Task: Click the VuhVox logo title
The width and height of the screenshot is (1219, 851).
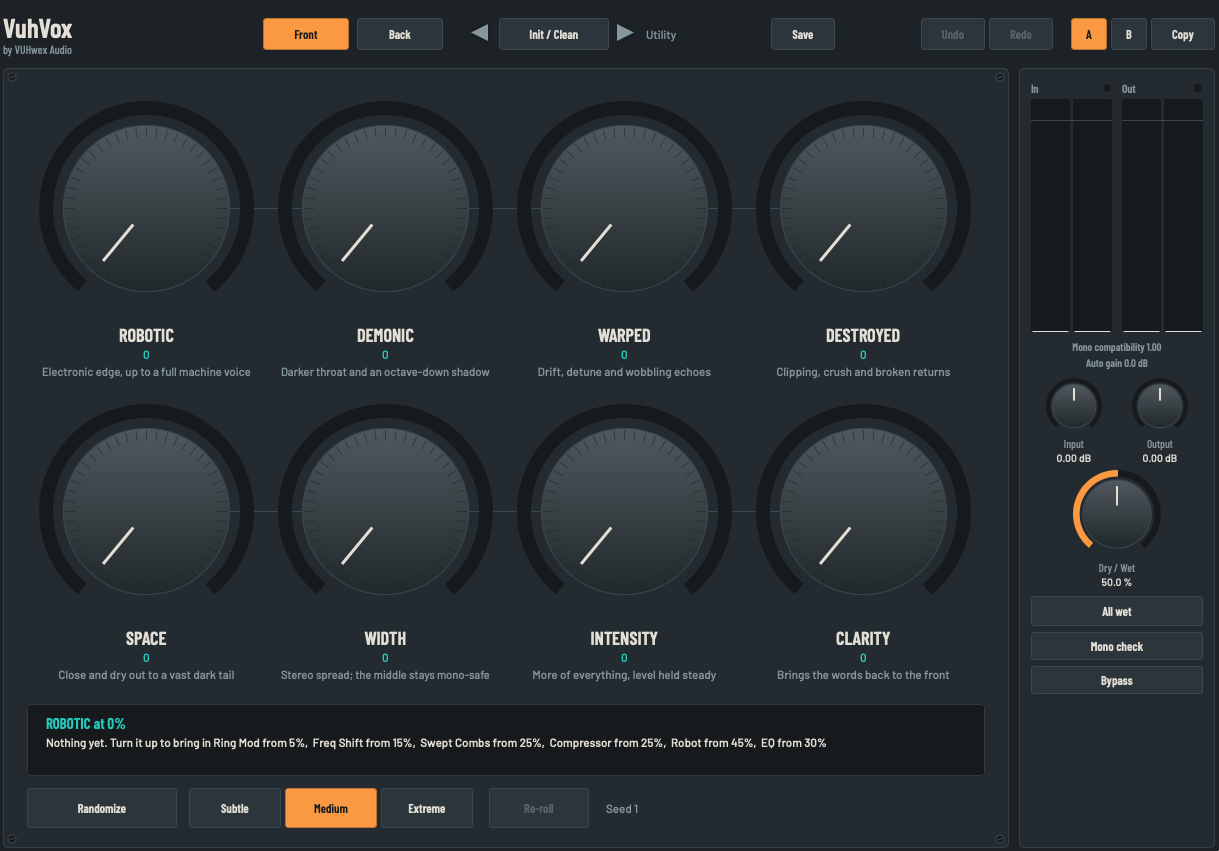Action: click(x=38, y=29)
